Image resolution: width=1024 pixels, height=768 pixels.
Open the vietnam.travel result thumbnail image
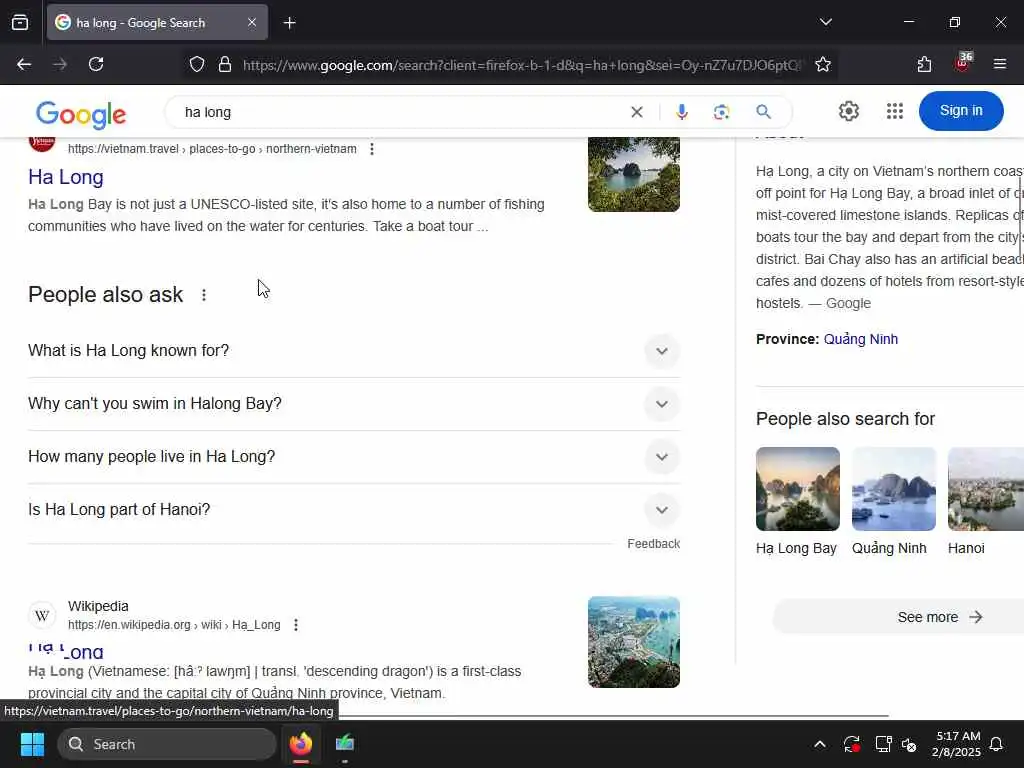(633, 174)
